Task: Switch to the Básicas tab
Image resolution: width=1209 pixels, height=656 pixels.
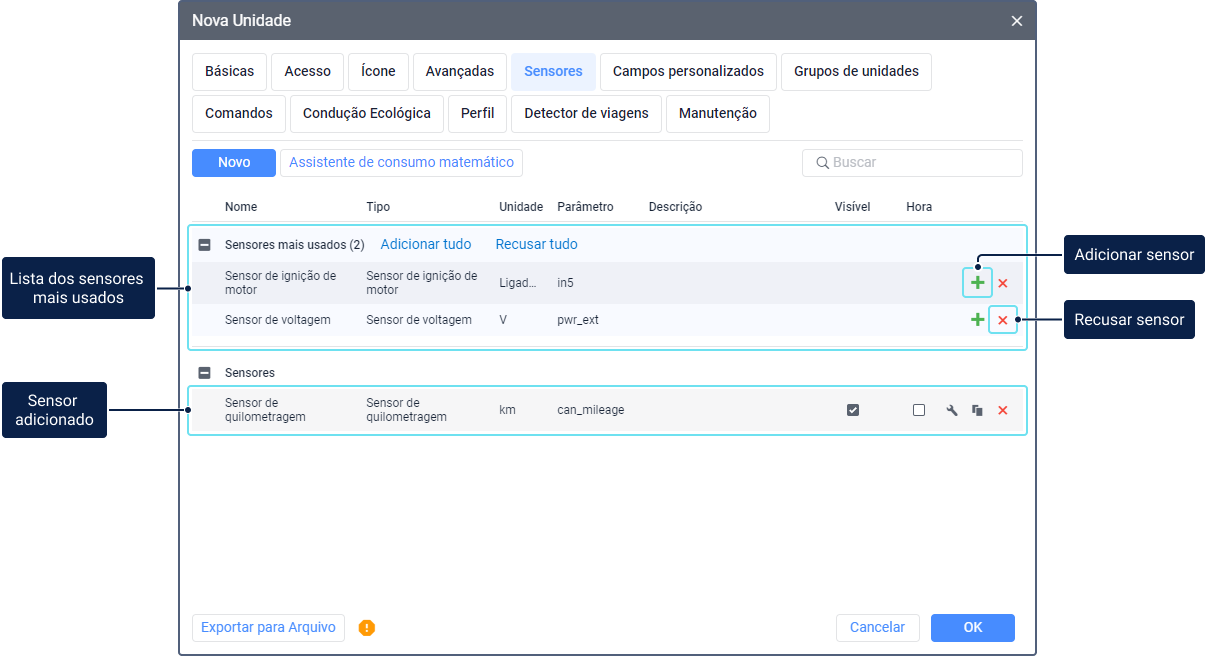Action: [x=229, y=72]
